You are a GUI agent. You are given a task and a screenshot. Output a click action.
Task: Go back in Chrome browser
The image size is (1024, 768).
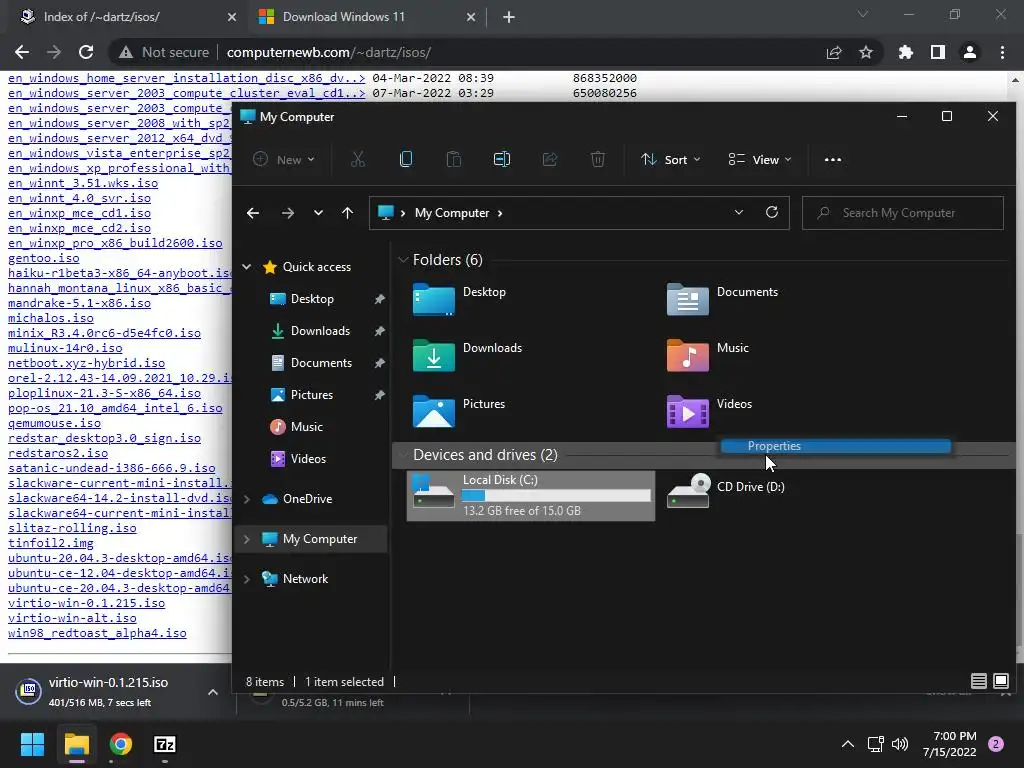pyautogui.click(x=22, y=52)
